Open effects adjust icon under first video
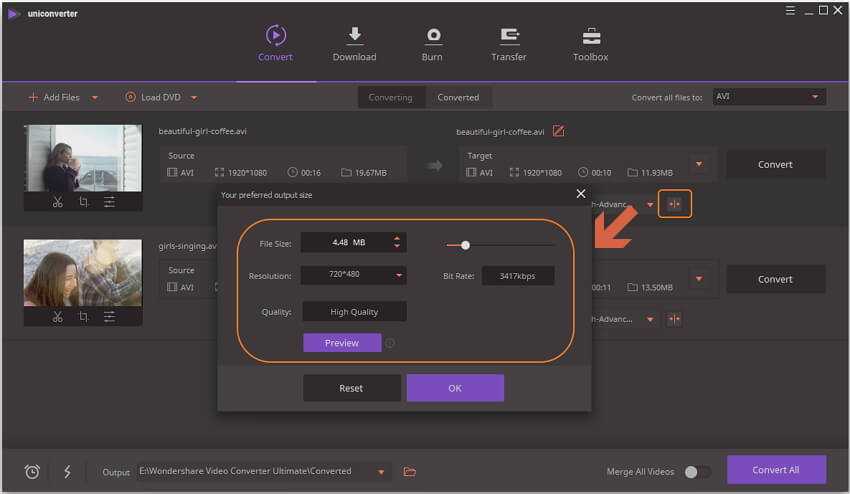Viewport: 850px width, 494px height. tap(108, 202)
